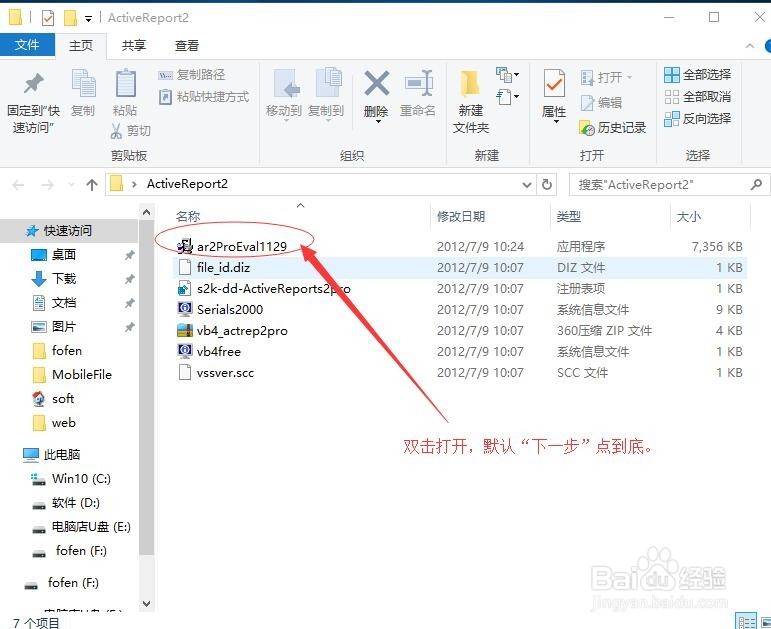Open the soft folder in sidebar

(53, 399)
